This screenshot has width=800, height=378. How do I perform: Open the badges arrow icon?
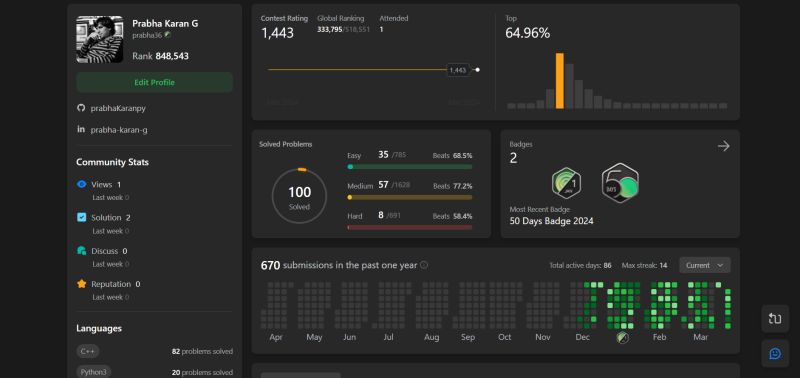(723, 146)
